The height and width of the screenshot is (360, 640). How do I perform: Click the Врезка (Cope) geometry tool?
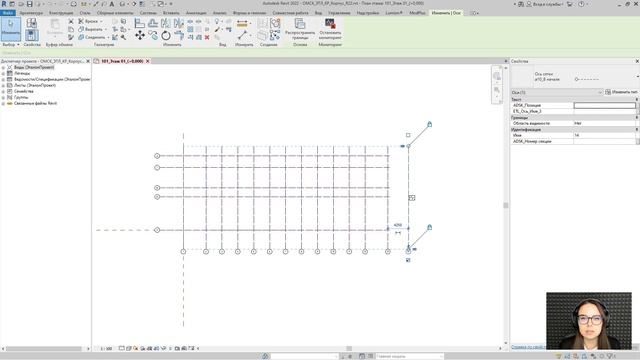coord(91,21)
